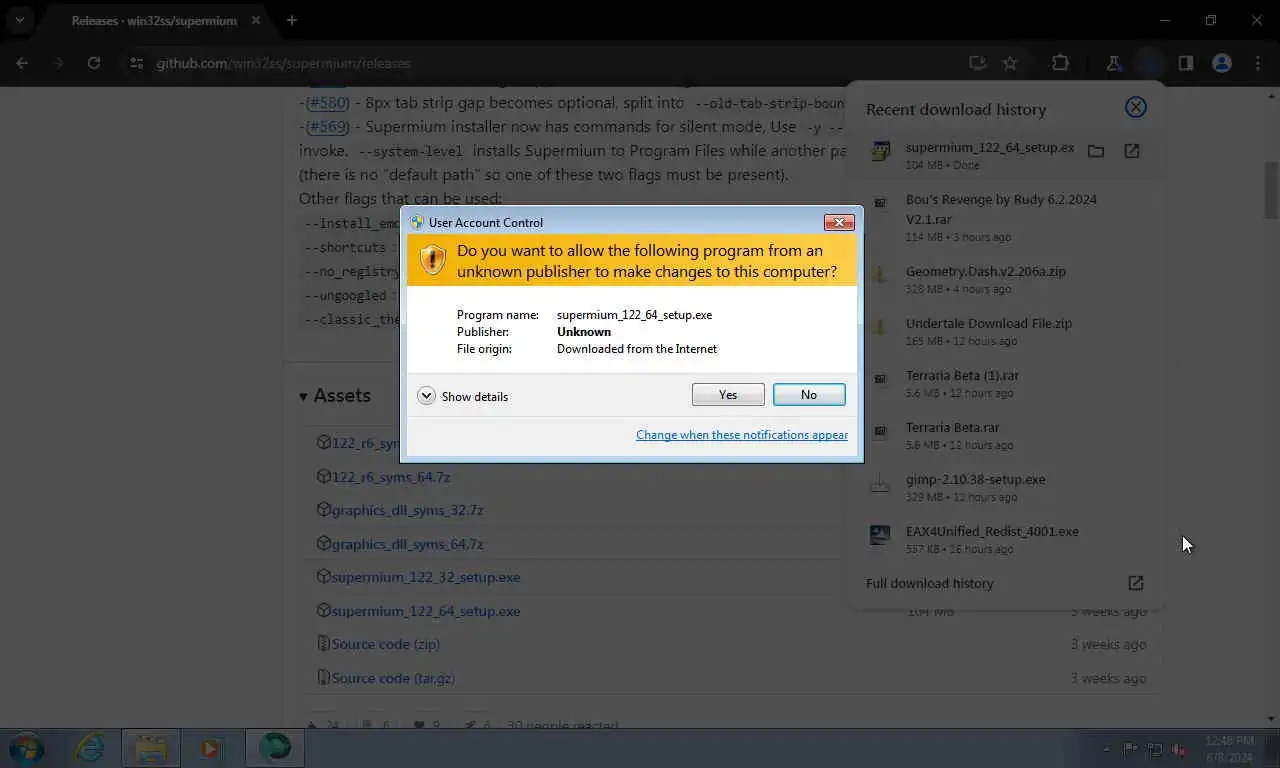Click the install app icon in address bar

977,63
